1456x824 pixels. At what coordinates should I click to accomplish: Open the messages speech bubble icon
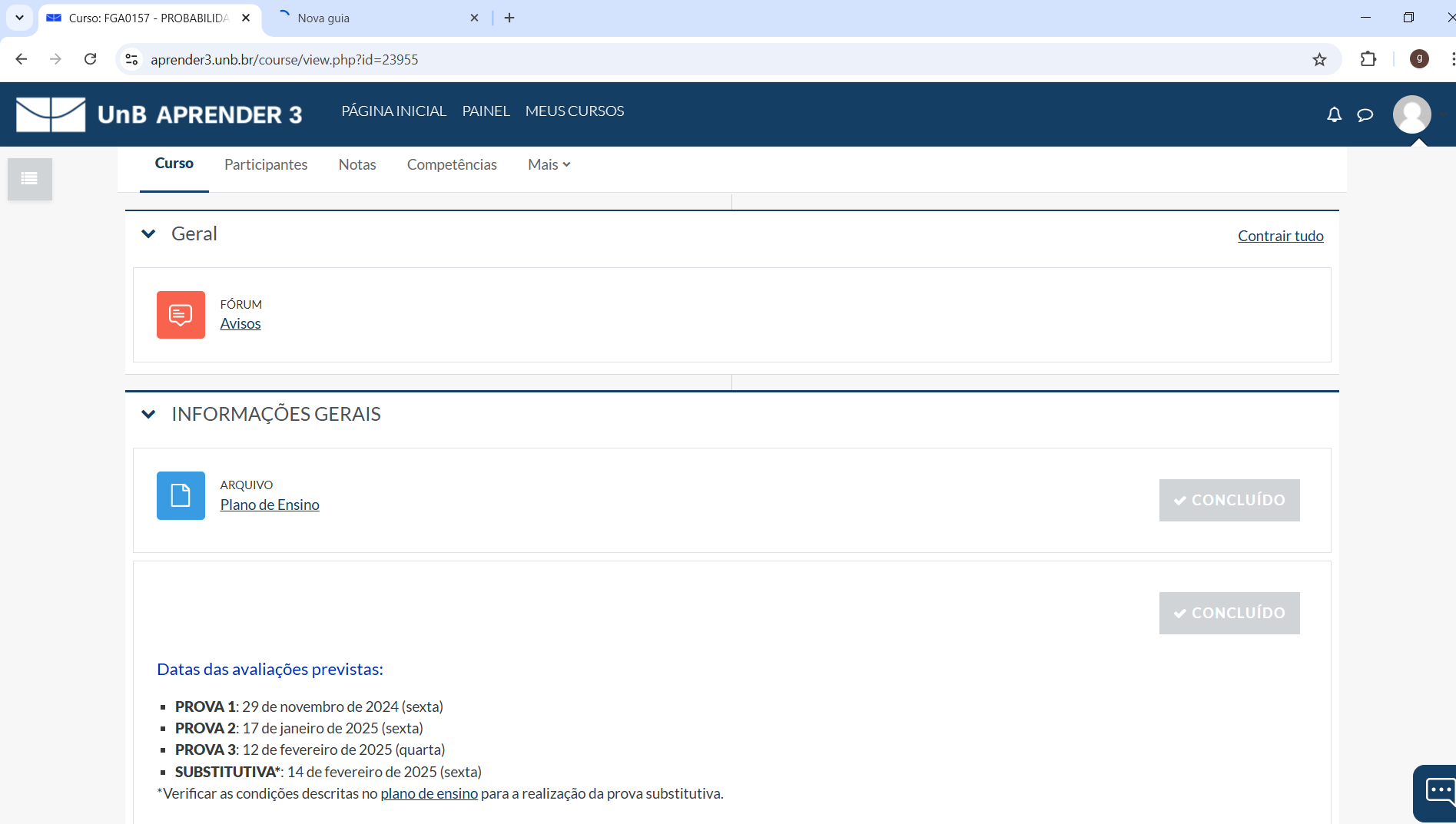pos(1365,115)
